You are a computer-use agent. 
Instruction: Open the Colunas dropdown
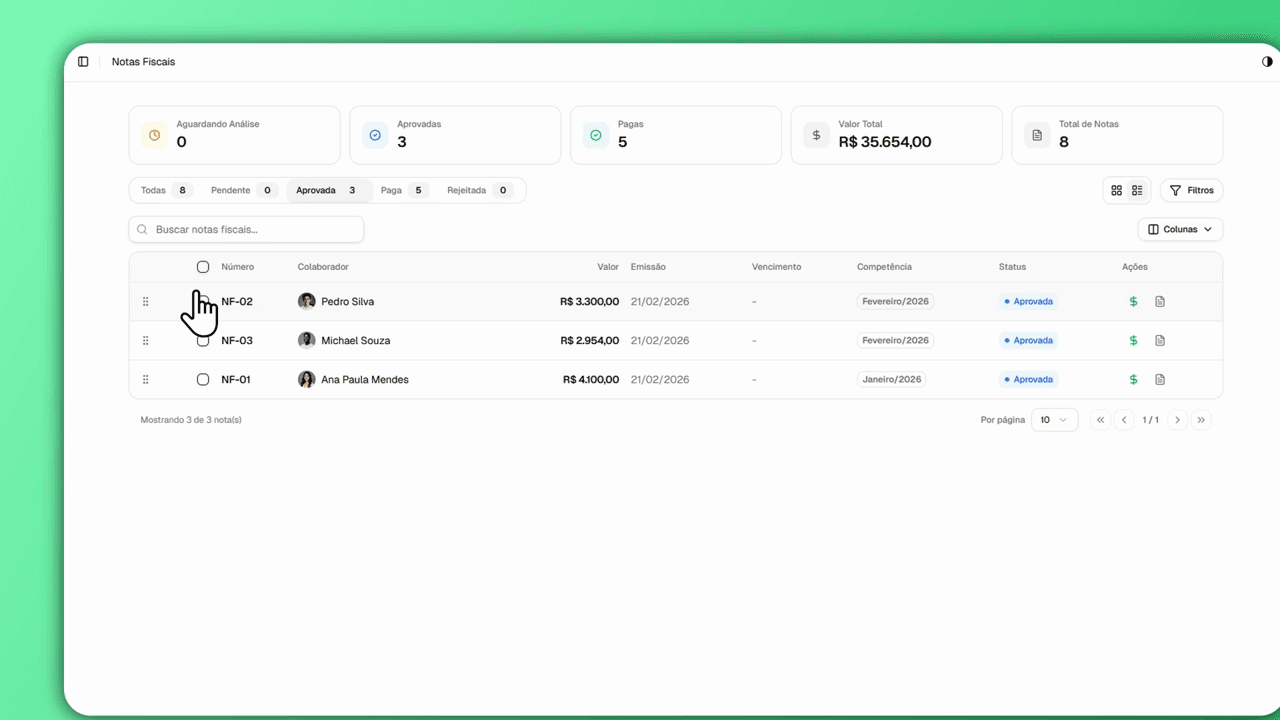point(1180,229)
